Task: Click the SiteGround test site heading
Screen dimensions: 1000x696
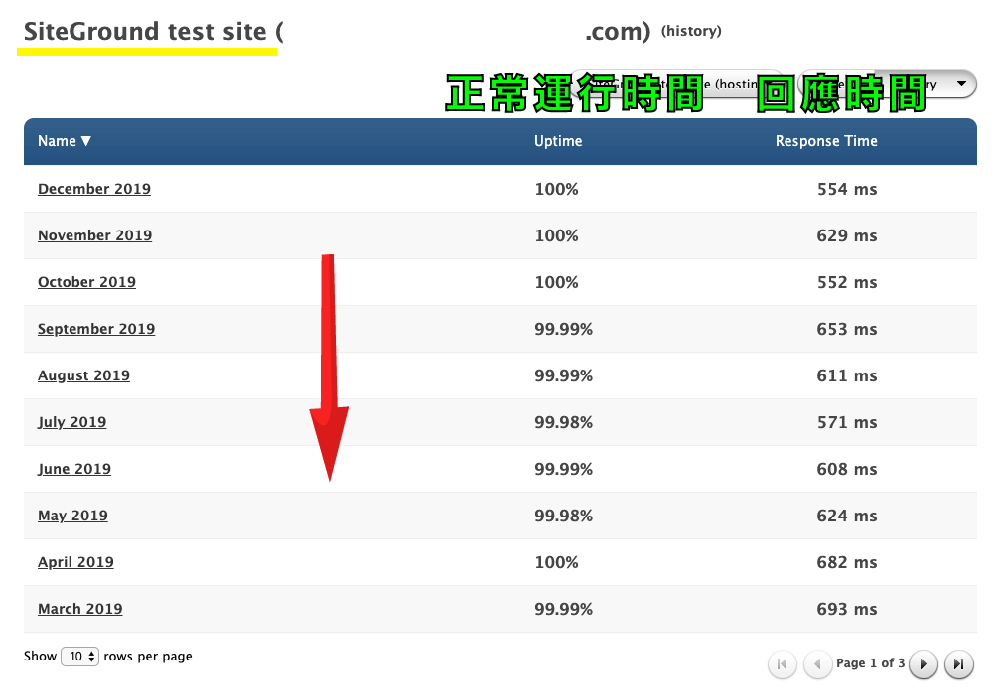Action: 145,31
